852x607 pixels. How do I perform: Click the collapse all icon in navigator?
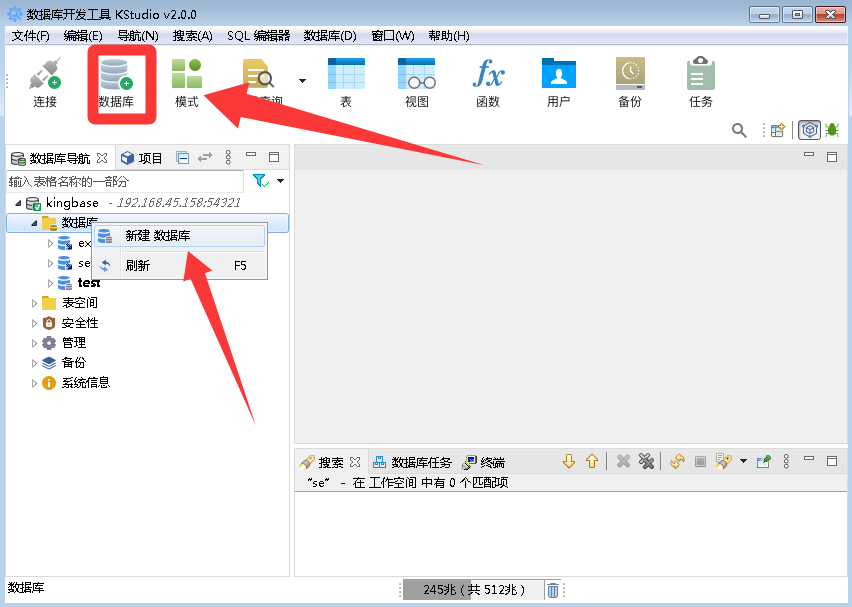(183, 158)
